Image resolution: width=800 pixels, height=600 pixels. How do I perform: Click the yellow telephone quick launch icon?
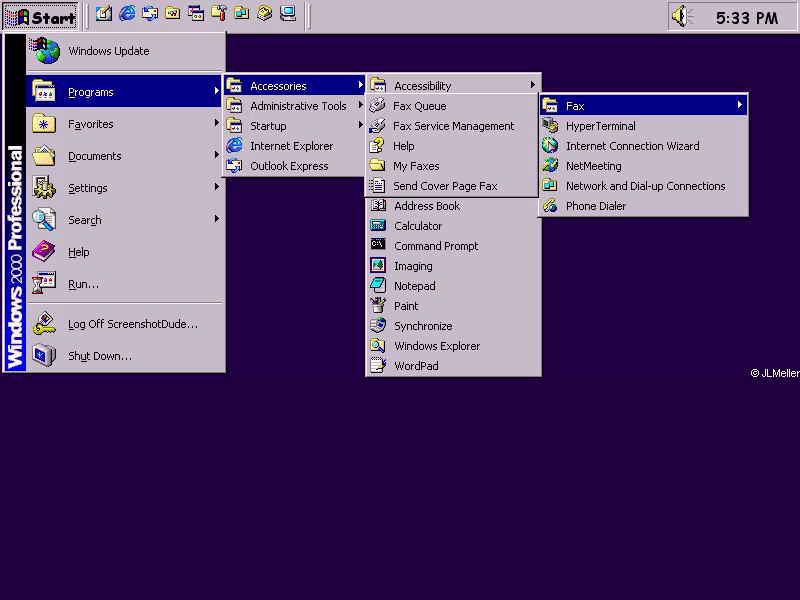coord(265,14)
